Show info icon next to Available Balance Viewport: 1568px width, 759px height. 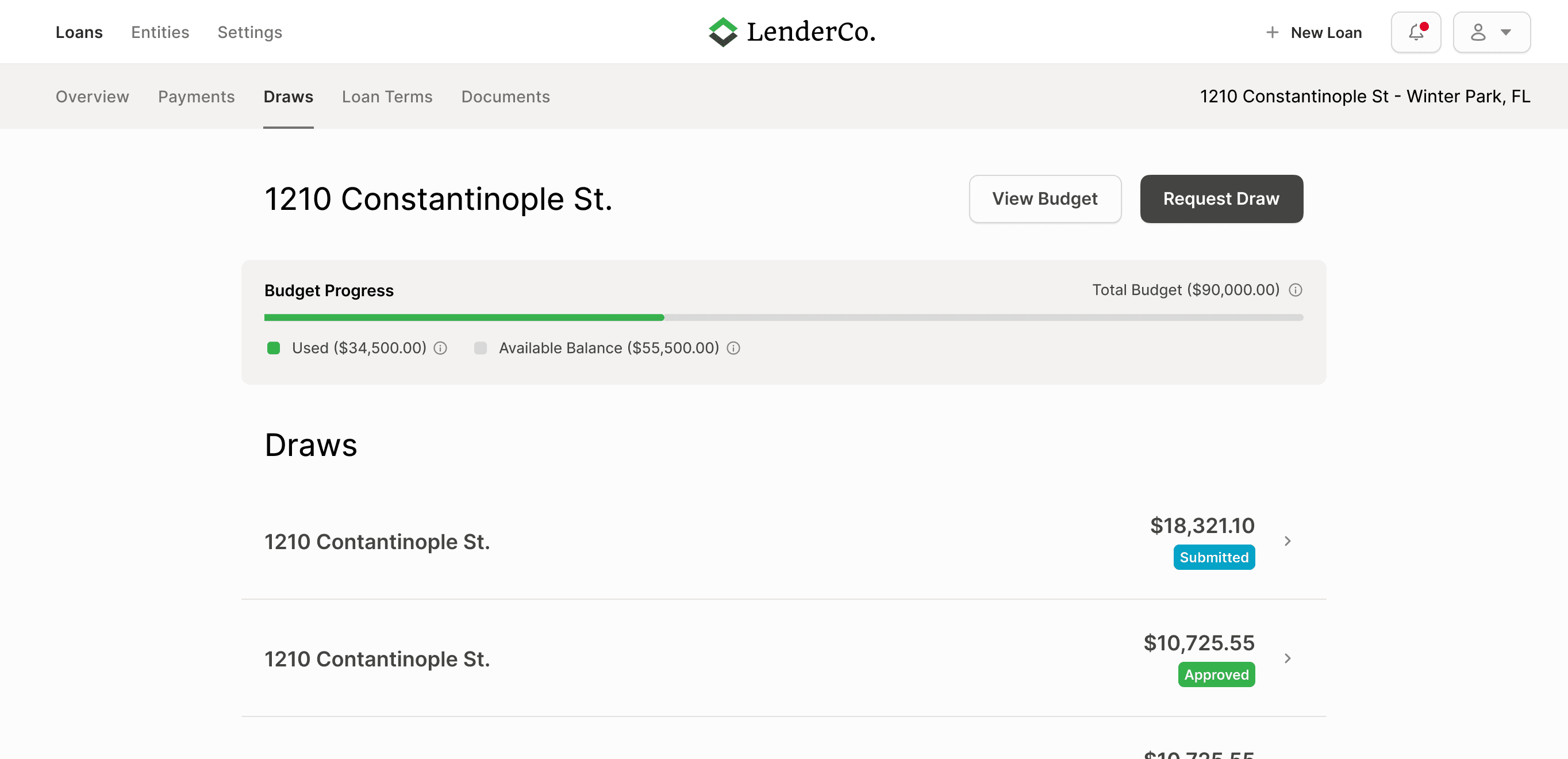[x=733, y=348]
